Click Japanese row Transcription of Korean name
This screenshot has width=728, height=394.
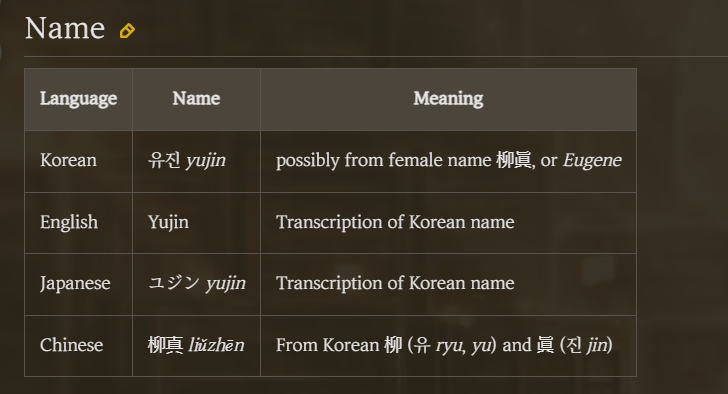pos(395,283)
